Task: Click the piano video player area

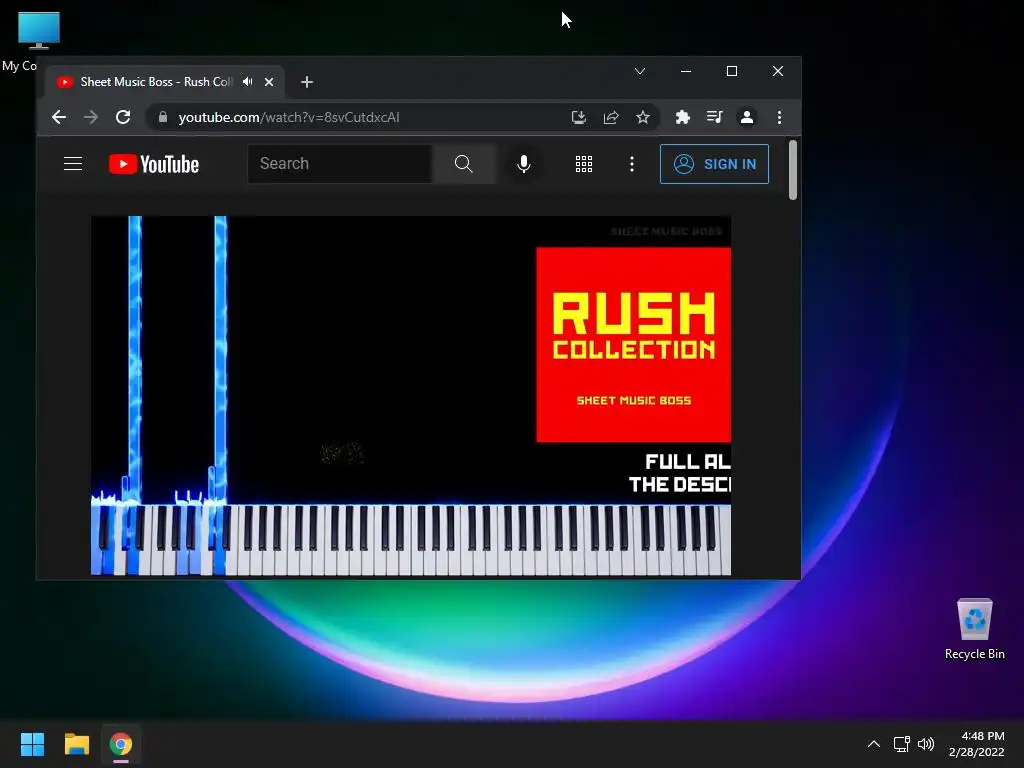Action: [411, 396]
